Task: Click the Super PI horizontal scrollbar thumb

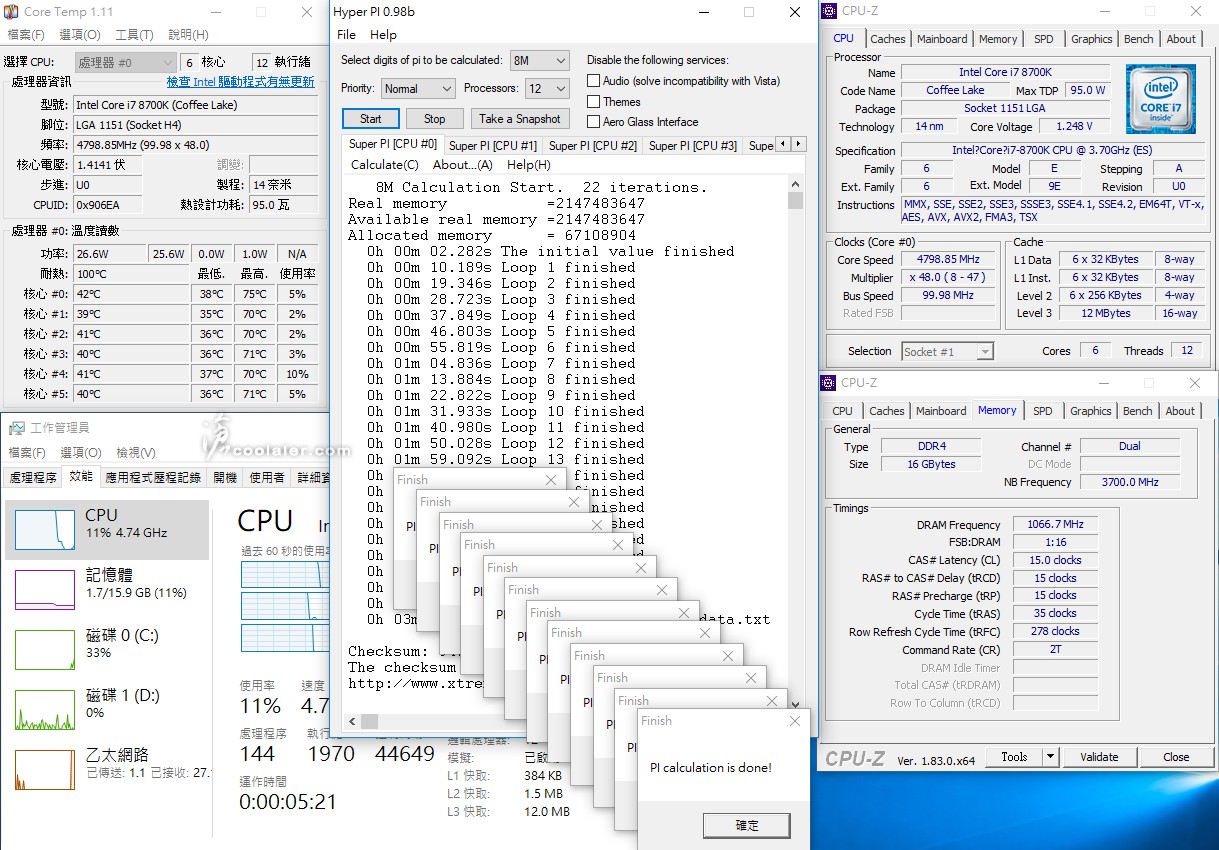Action: pos(370,720)
